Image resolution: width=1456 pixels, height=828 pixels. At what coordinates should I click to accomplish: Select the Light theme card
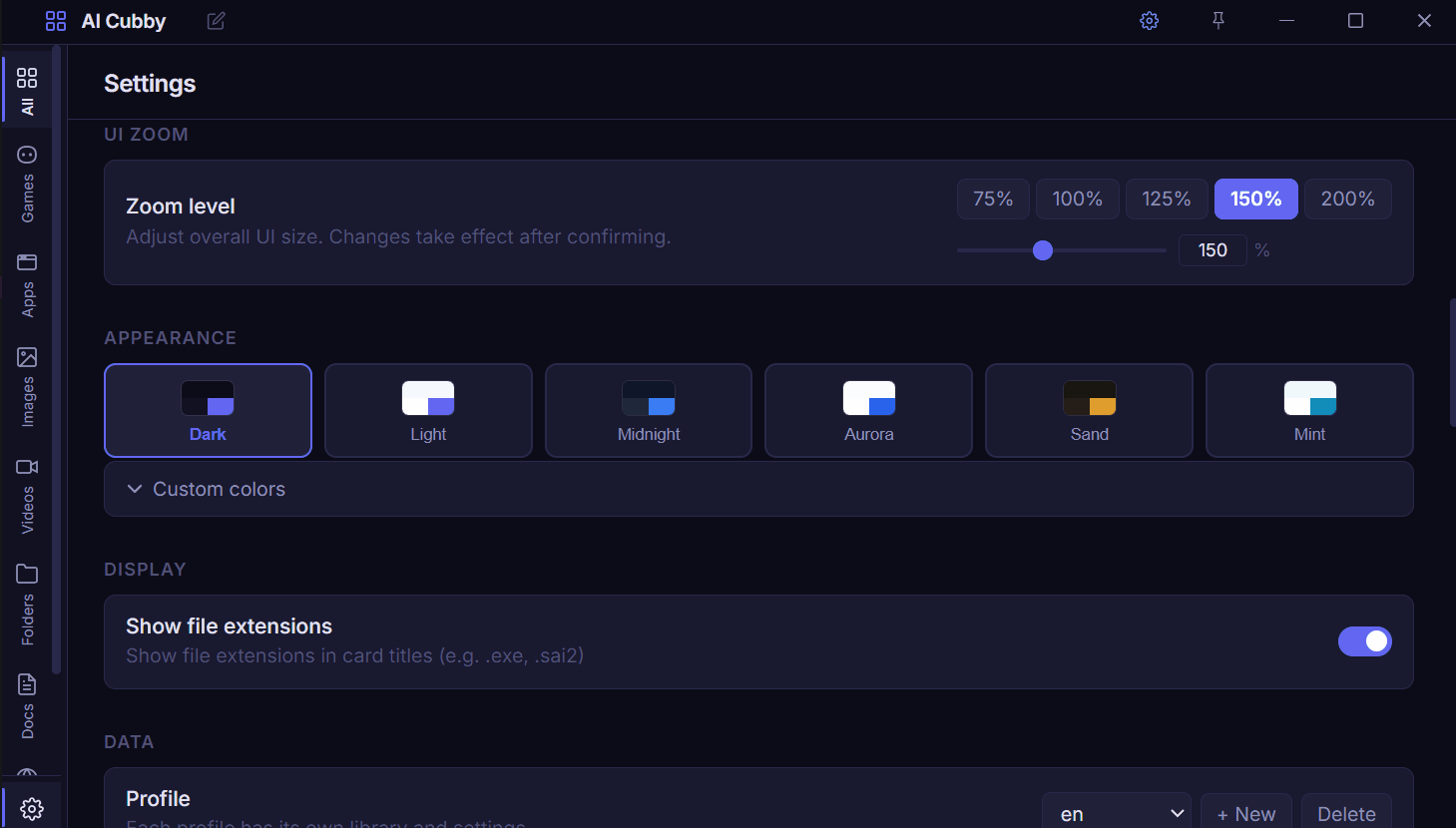[428, 410]
